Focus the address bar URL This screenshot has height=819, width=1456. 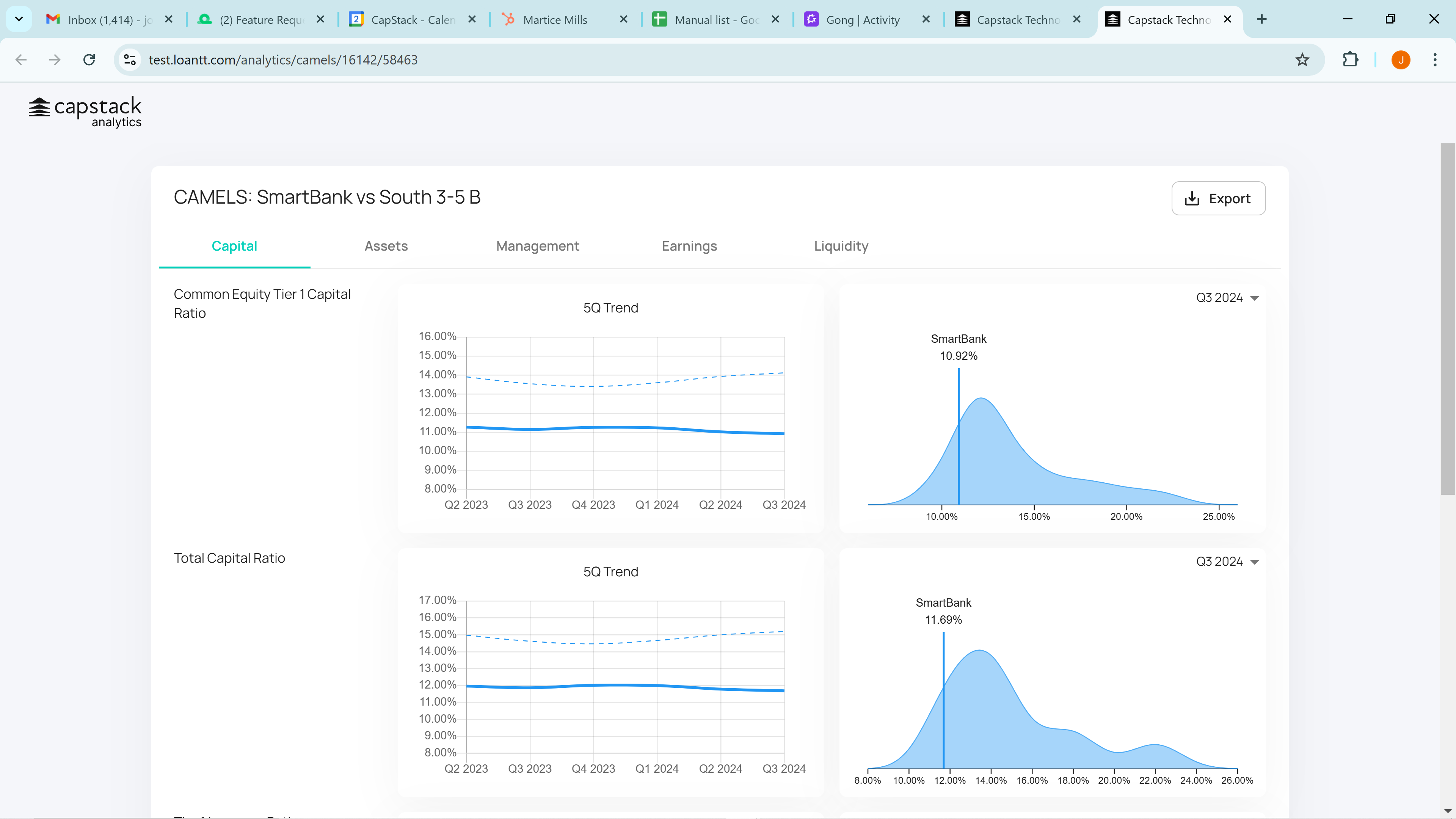pyautogui.click(x=283, y=60)
